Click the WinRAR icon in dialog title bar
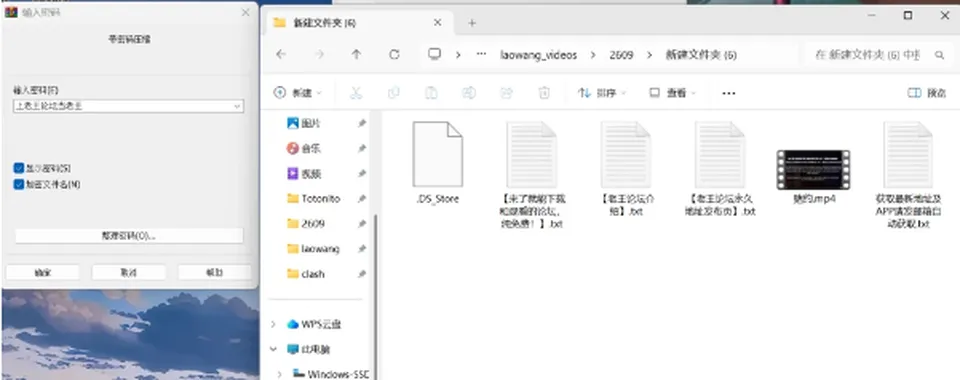The height and width of the screenshot is (380, 960). tap(10, 12)
